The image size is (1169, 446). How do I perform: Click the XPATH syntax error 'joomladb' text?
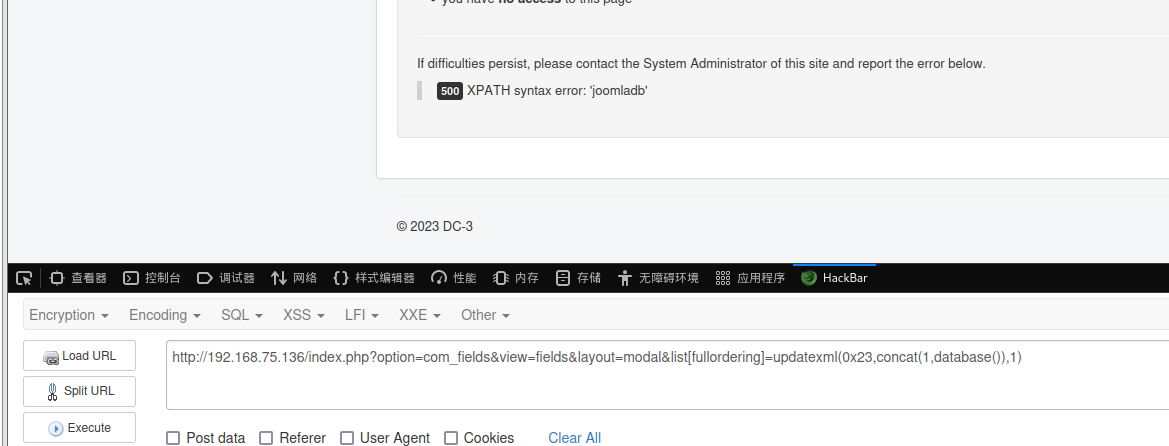[557, 91]
